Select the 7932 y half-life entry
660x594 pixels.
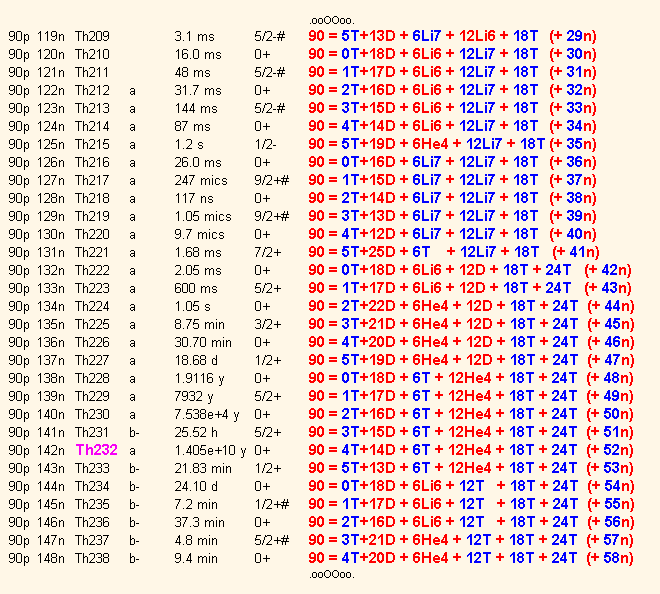pyautogui.click(x=196, y=396)
